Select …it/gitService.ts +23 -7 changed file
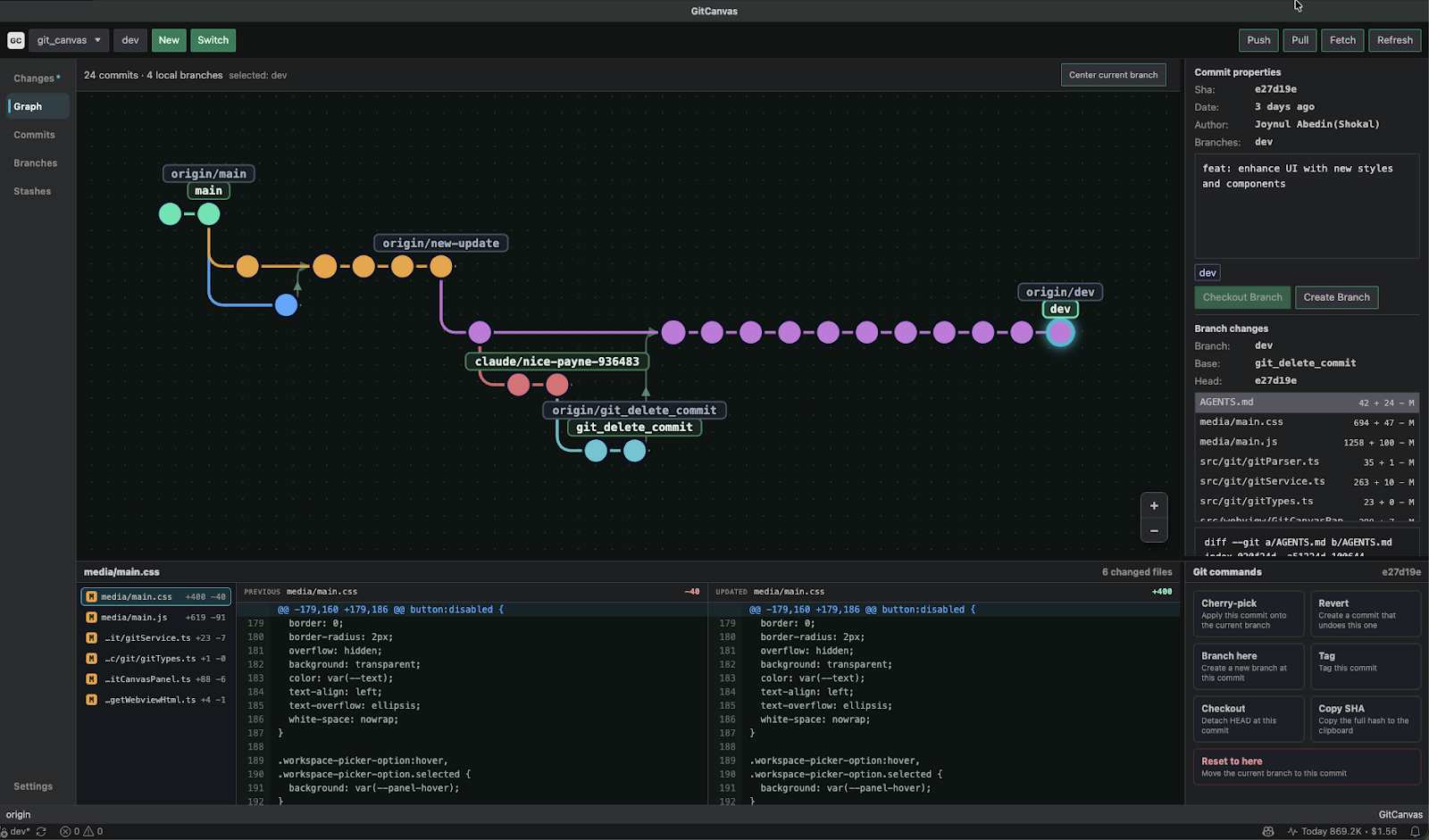This screenshot has height=840, width=1429. 156,638
